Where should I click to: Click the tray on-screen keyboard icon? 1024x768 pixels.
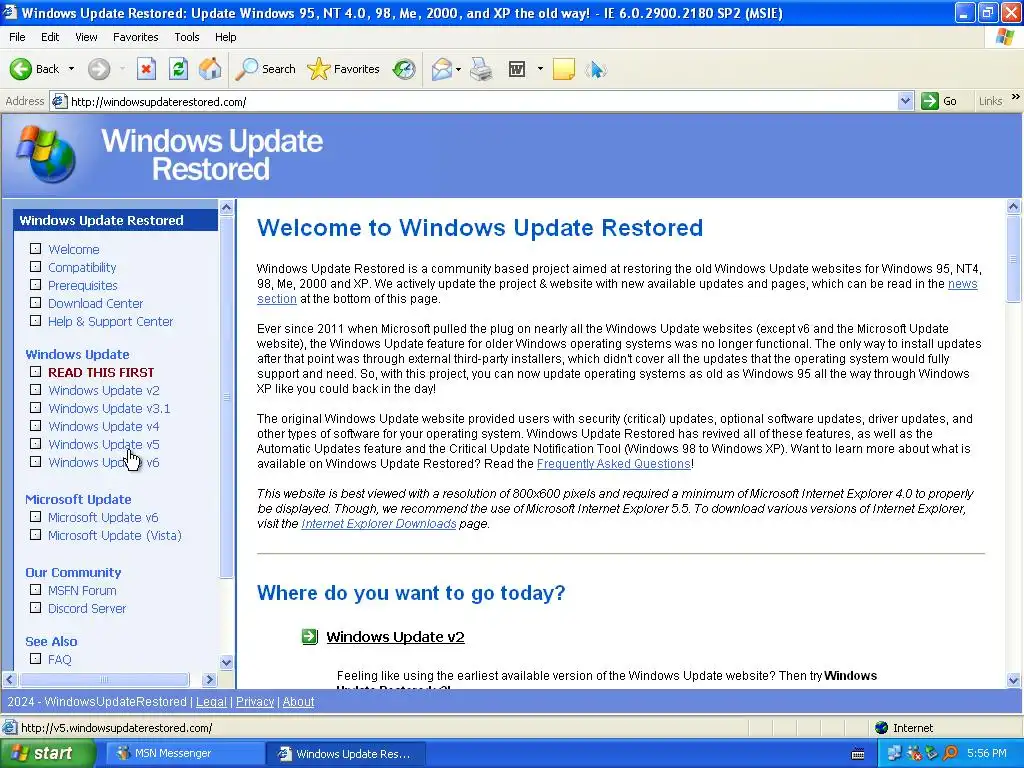click(858, 754)
